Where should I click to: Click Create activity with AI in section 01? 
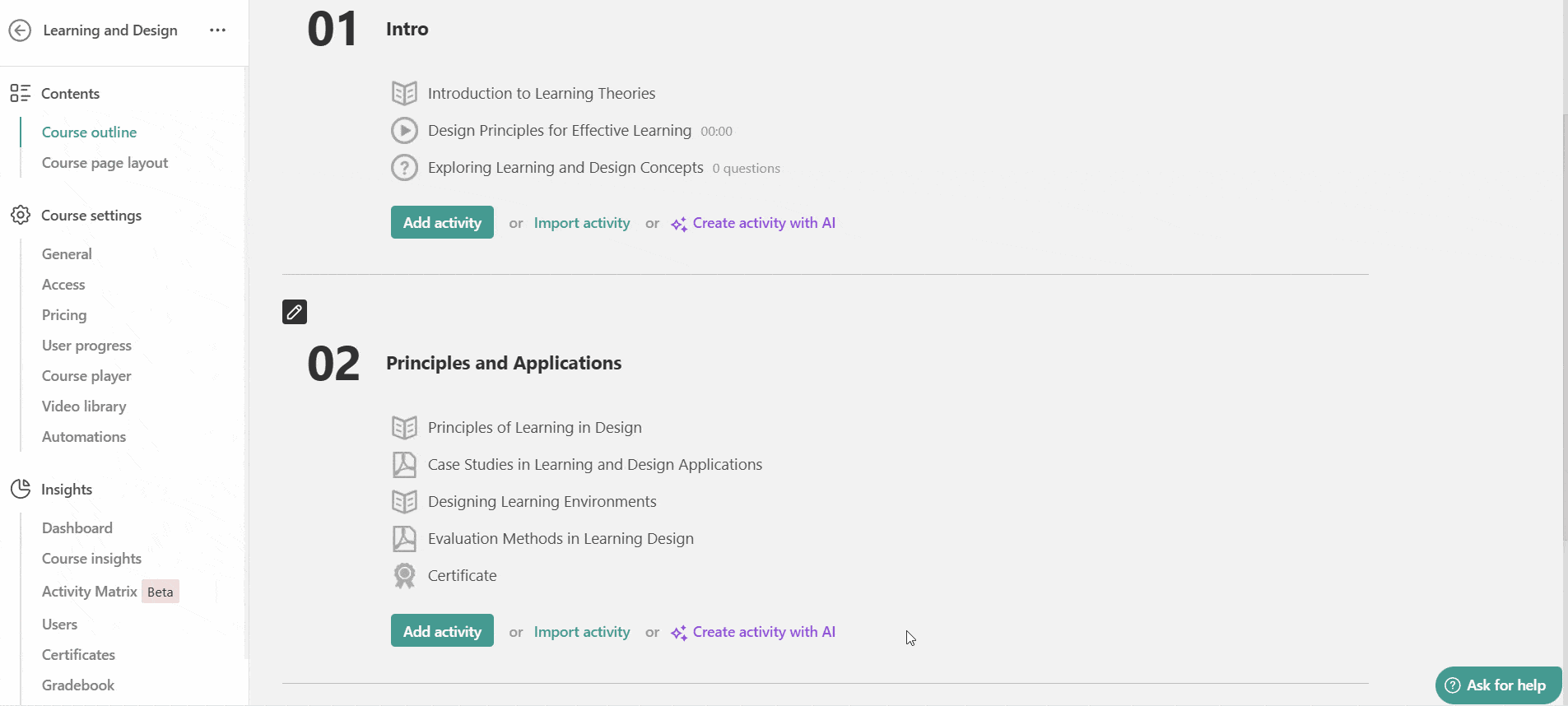pos(753,223)
